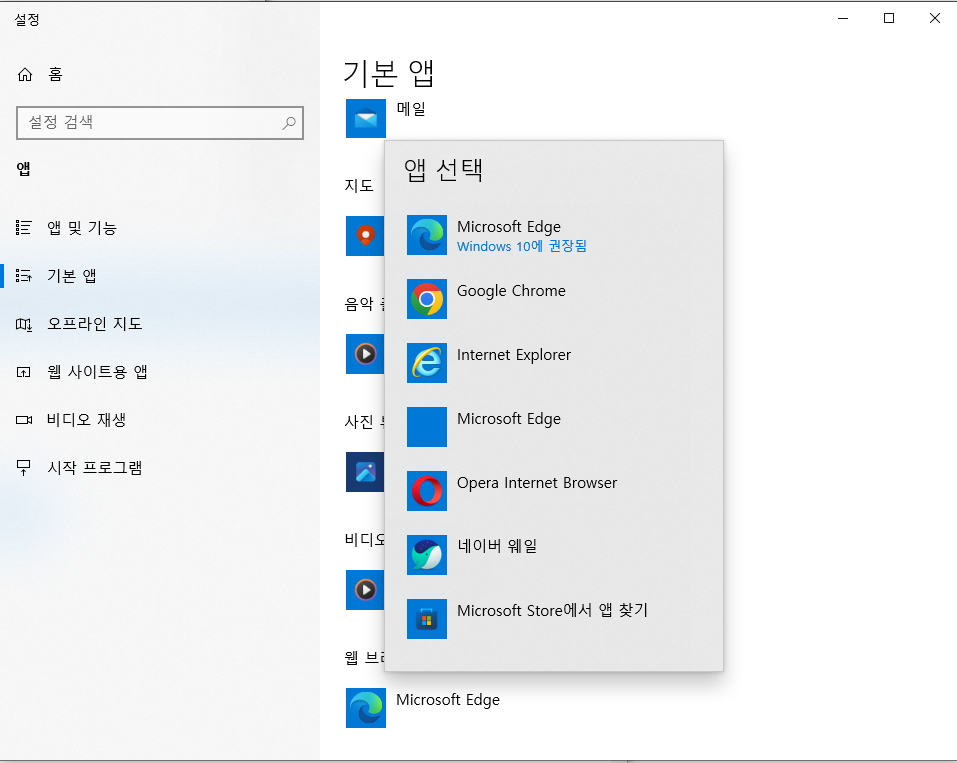Click current browser Microsoft Edge label below popup

[448, 700]
